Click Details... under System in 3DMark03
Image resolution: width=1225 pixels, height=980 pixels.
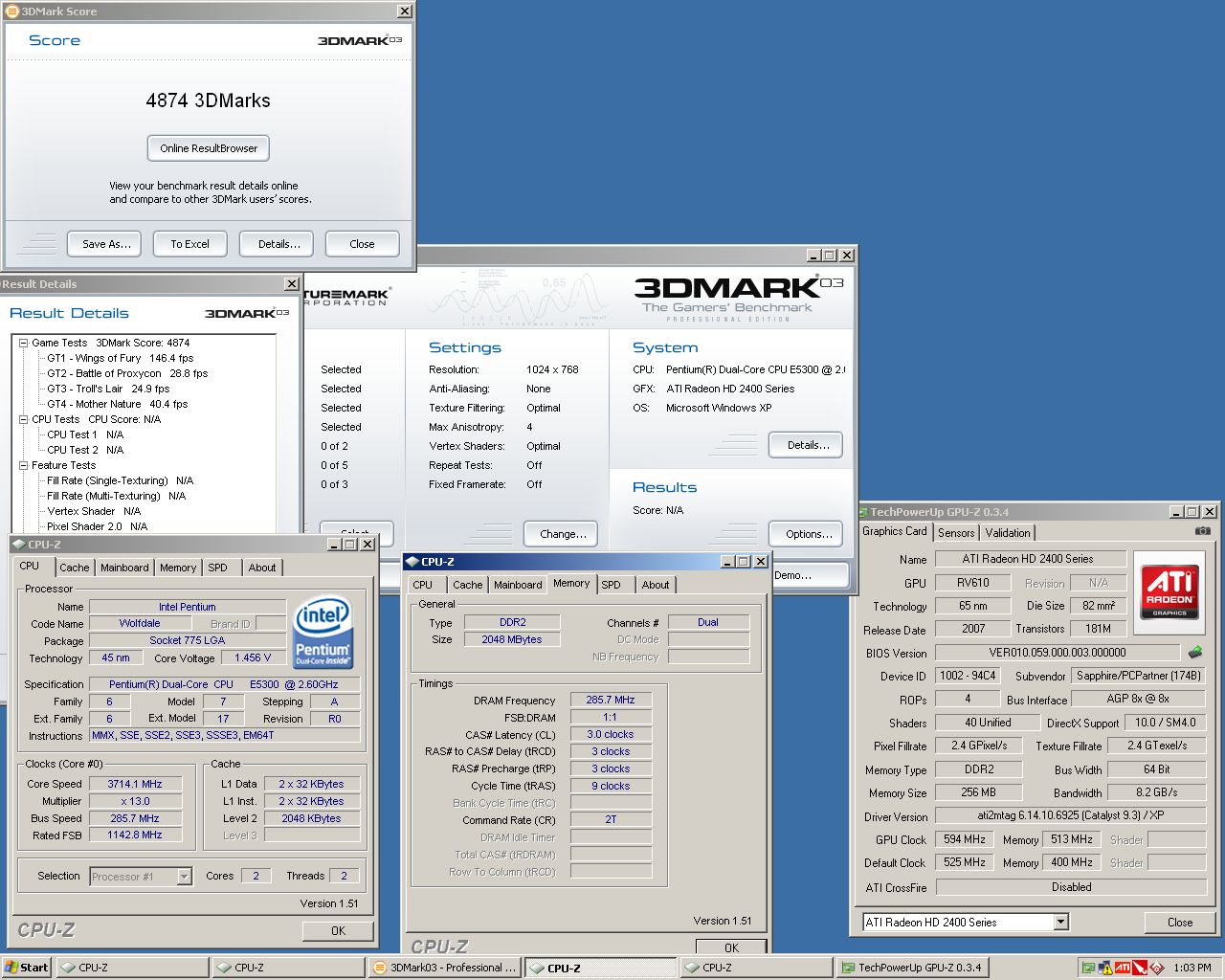click(808, 445)
